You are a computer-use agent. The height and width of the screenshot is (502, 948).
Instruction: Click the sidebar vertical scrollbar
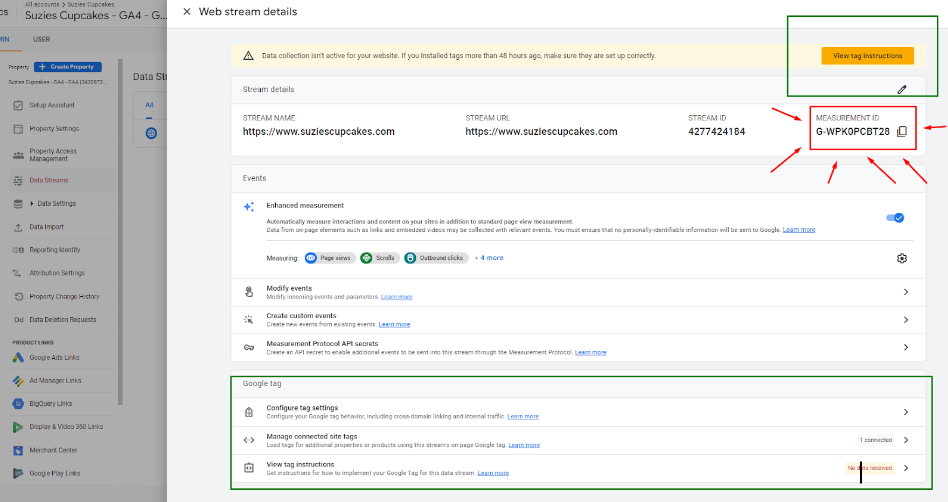tap(120, 232)
